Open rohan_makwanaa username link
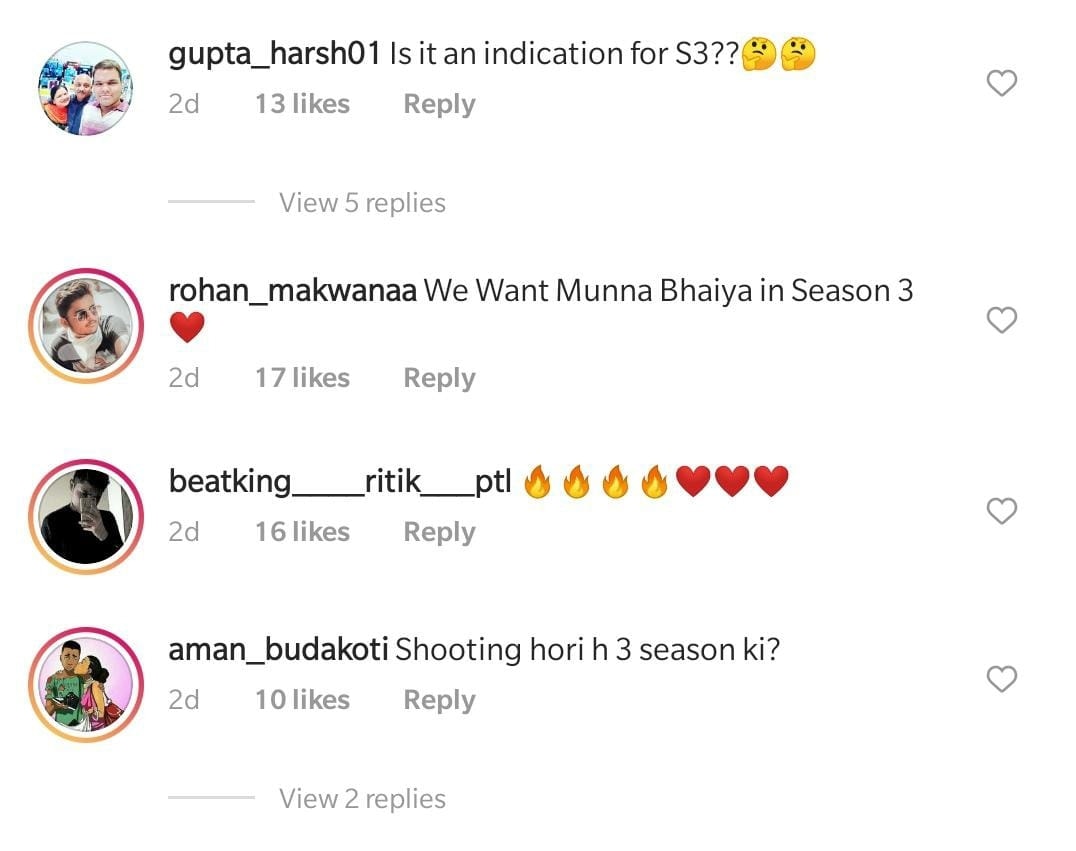Image resolution: width=1076 pixels, height=851 pixels. click(x=292, y=290)
